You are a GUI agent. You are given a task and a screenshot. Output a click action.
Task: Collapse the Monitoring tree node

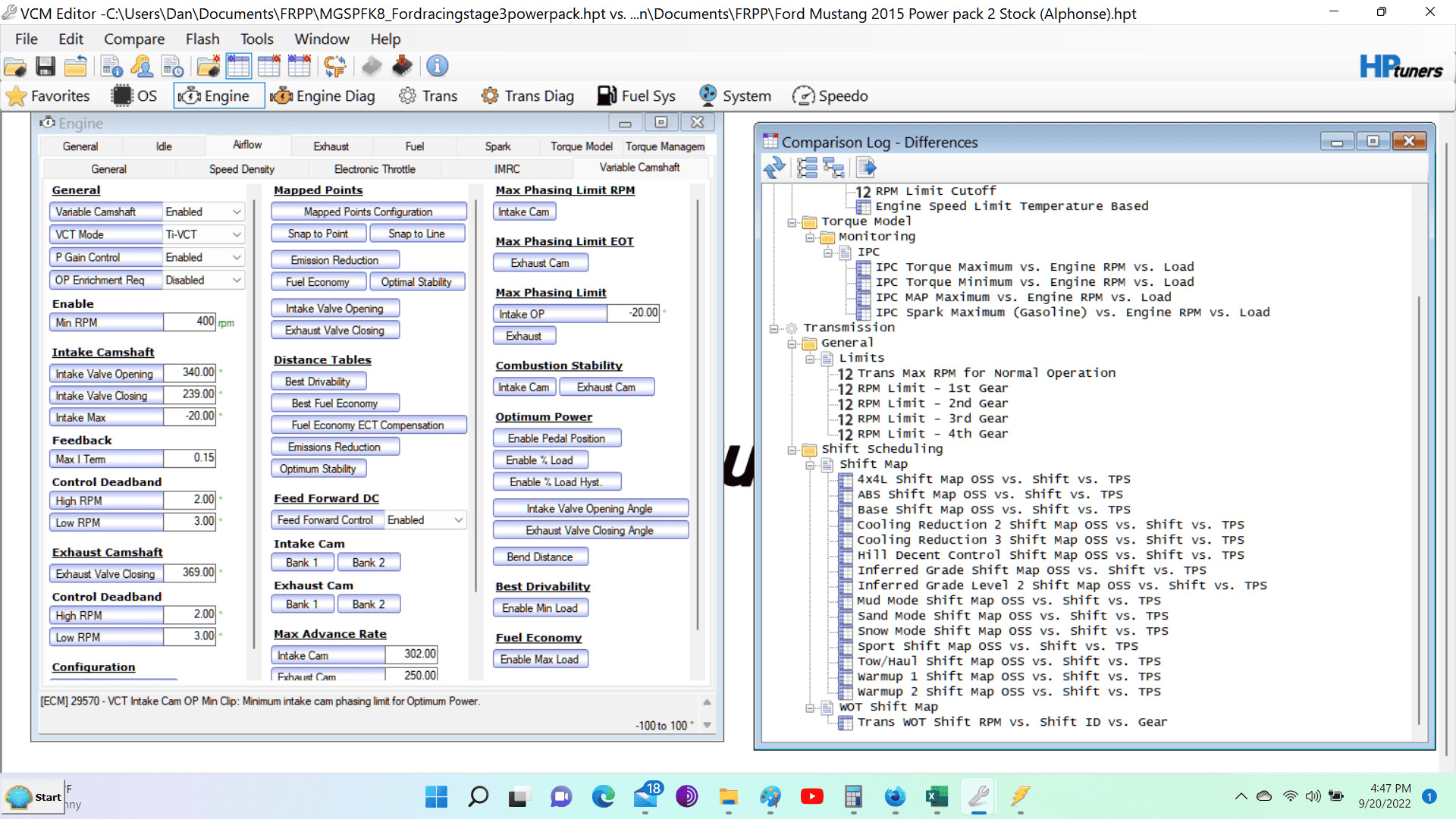tap(810, 237)
